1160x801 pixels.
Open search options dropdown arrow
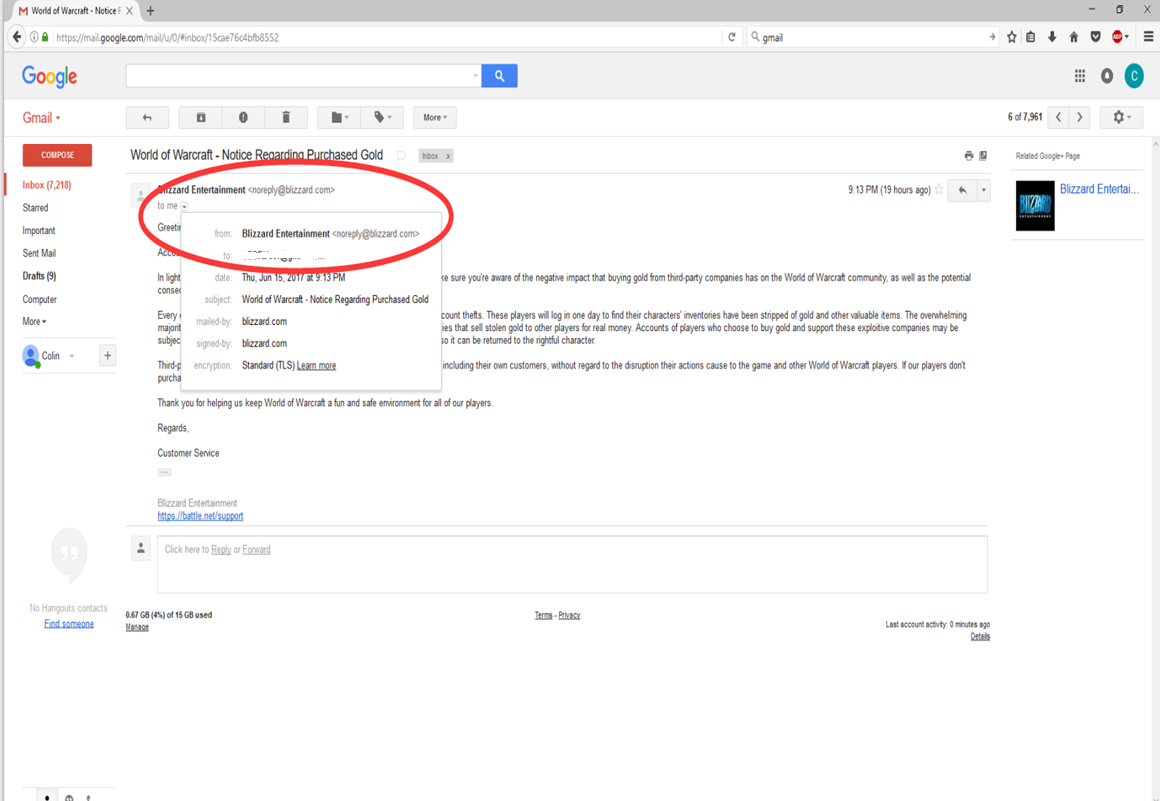point(476,75)
